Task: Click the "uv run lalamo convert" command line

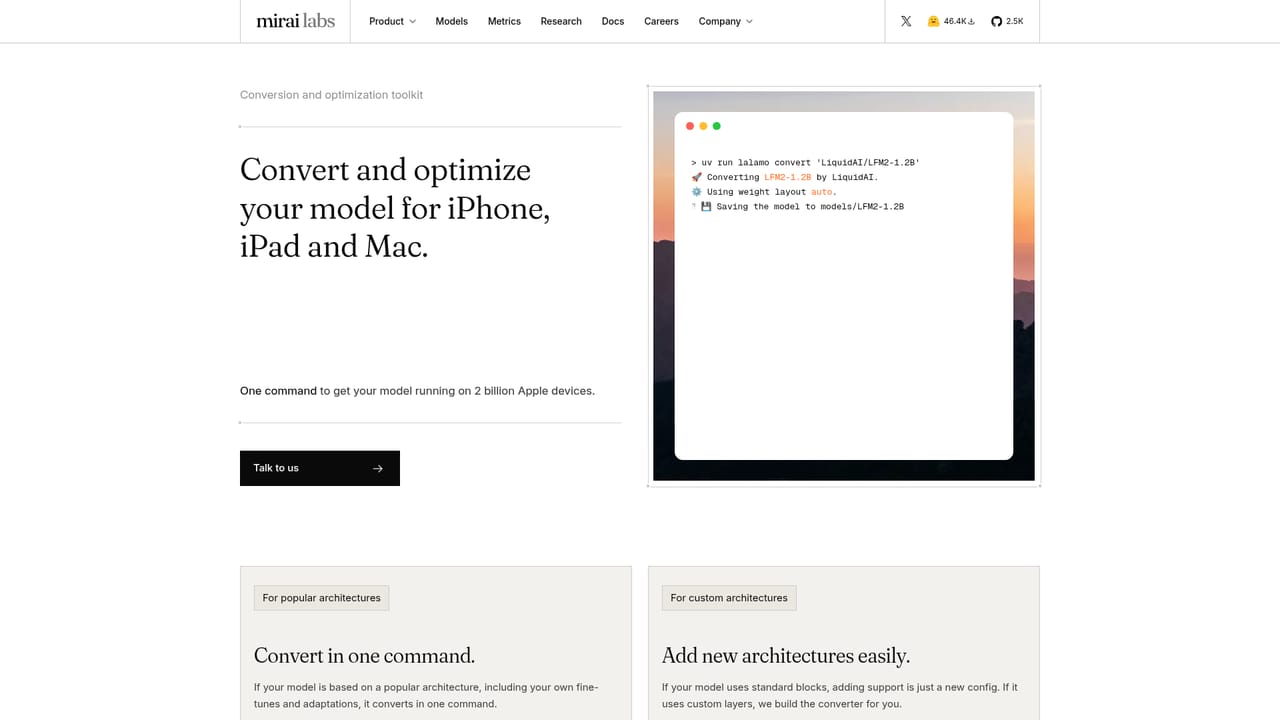Action: pos(805,162)
